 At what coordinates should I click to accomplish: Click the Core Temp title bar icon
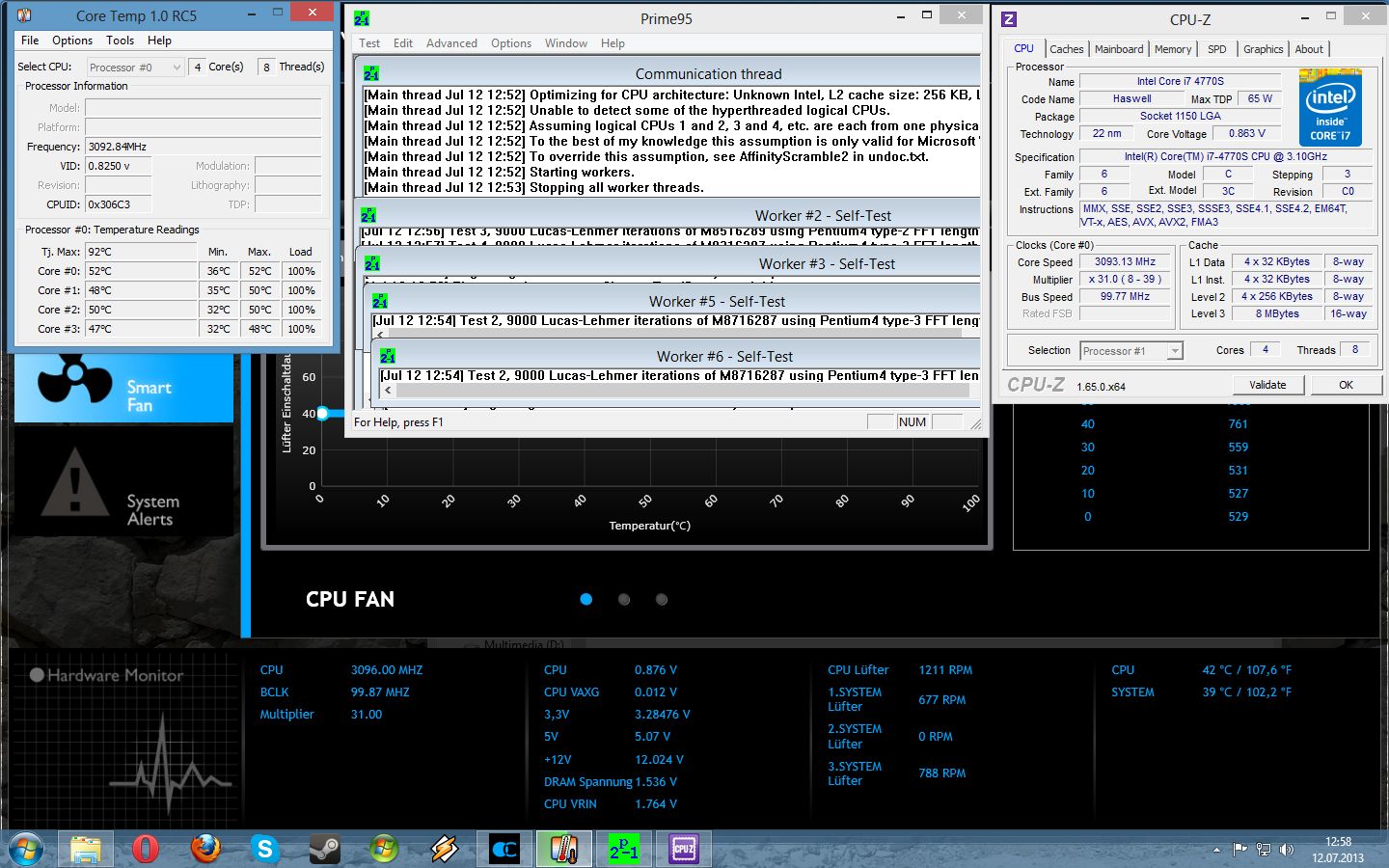click(x=24, y=15)
